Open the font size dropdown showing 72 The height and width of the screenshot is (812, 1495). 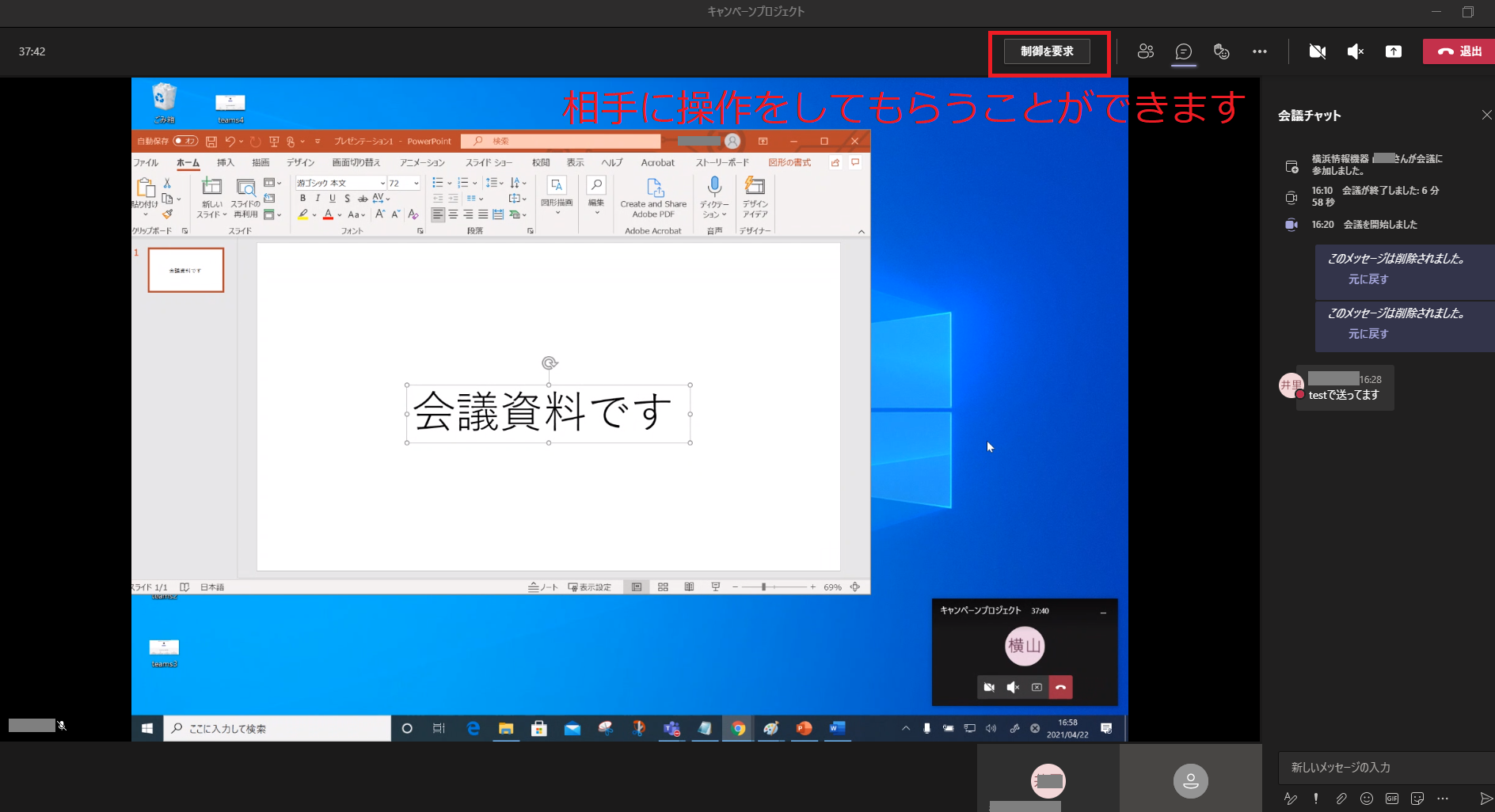tap(417, 183)
